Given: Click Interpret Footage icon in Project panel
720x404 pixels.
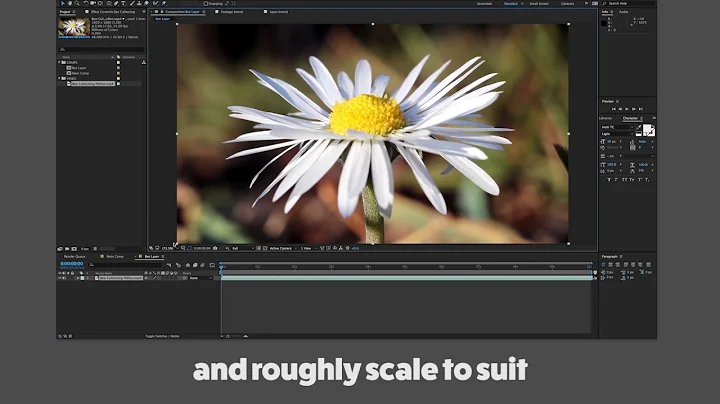Looking at the screenshot, I should pos(60,249).
